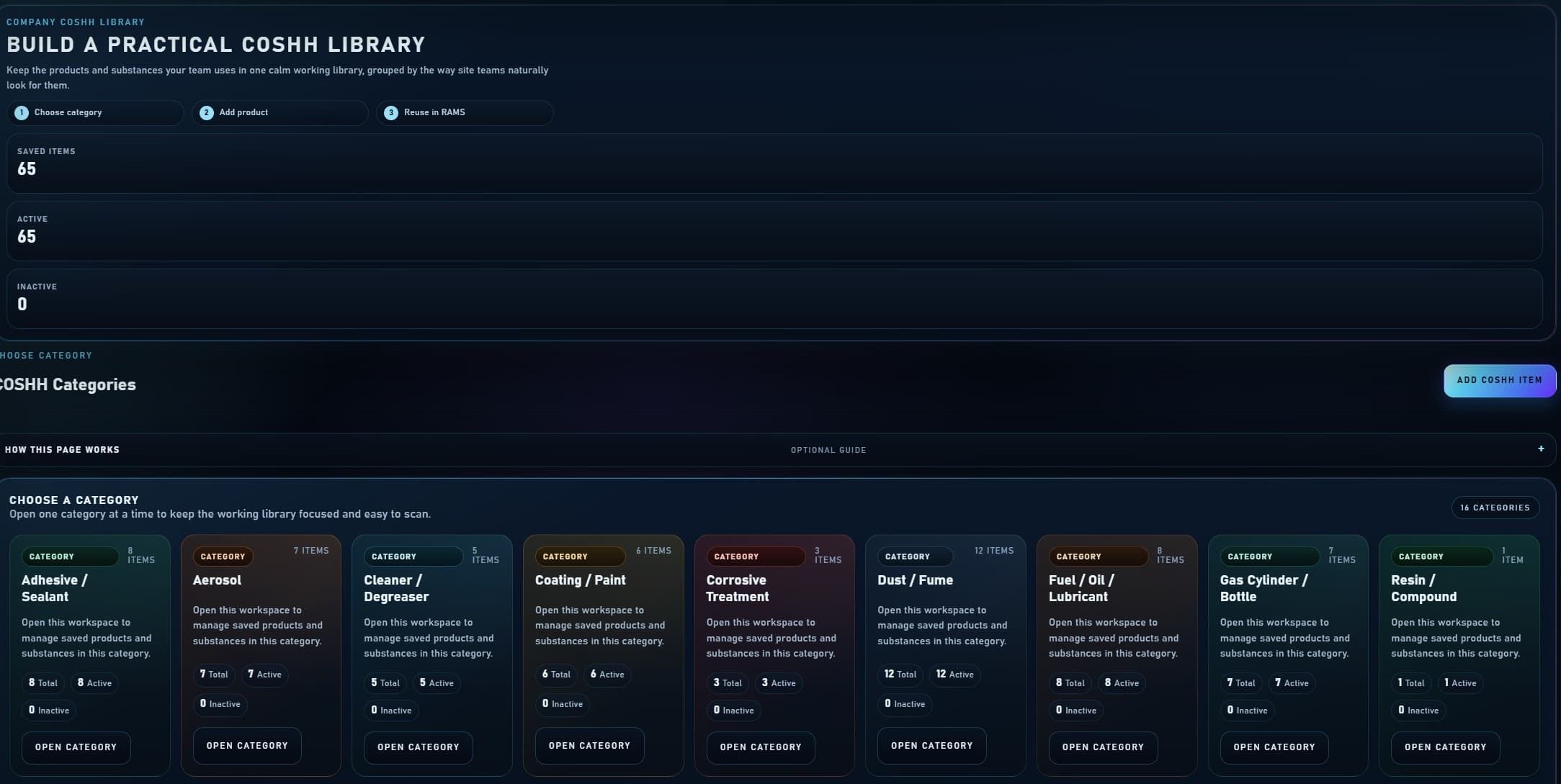Click the Optional Guide label
1561x784 pixels.
click(x=828, y=450)
